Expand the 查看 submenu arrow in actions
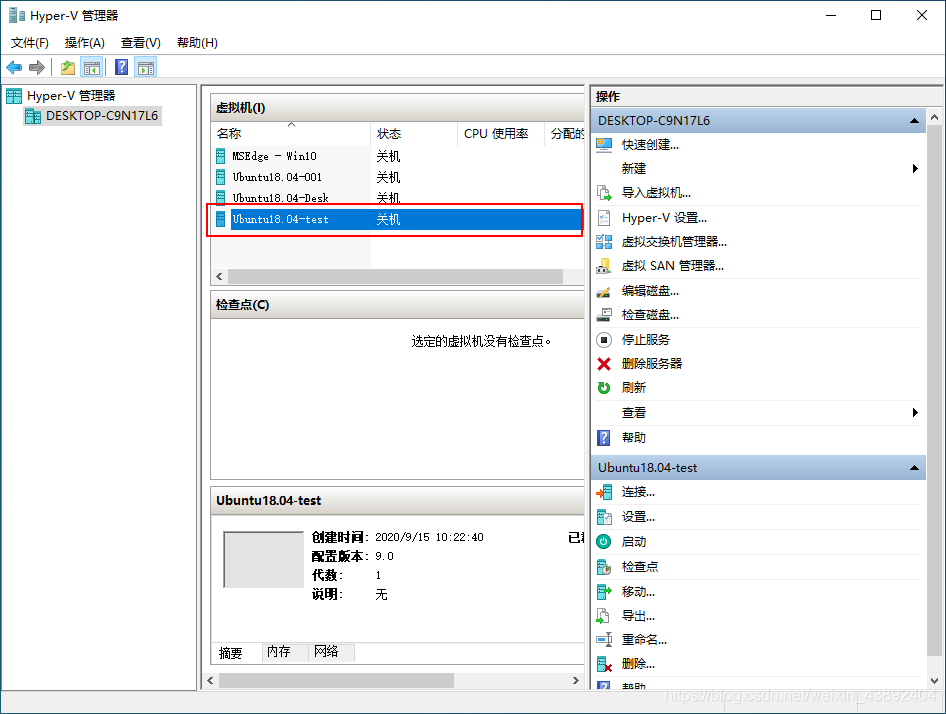Screen dimensions: 946x714 pyautogui.click(x=915, y=413)
